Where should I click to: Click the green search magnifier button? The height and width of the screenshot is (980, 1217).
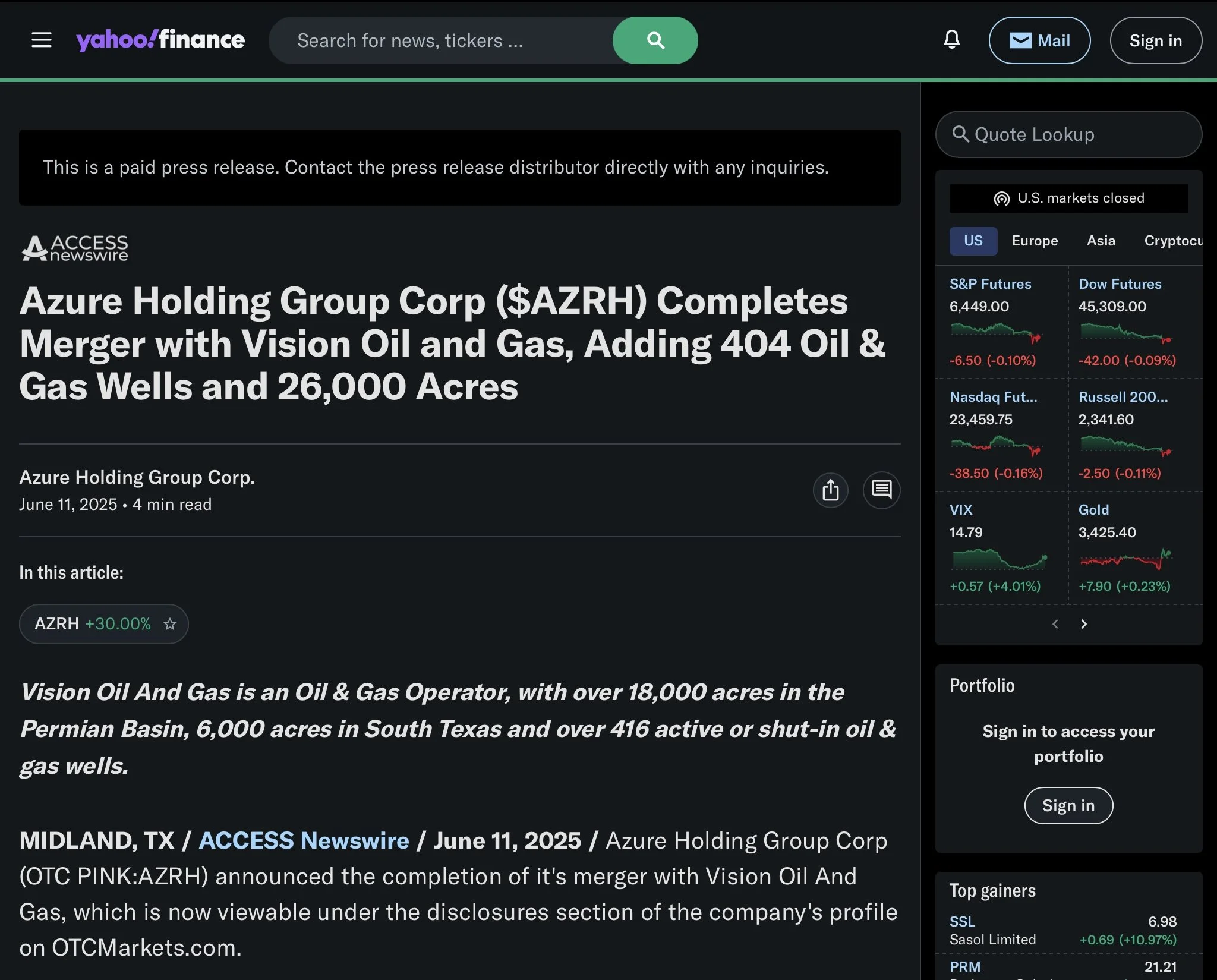[655, 40]
